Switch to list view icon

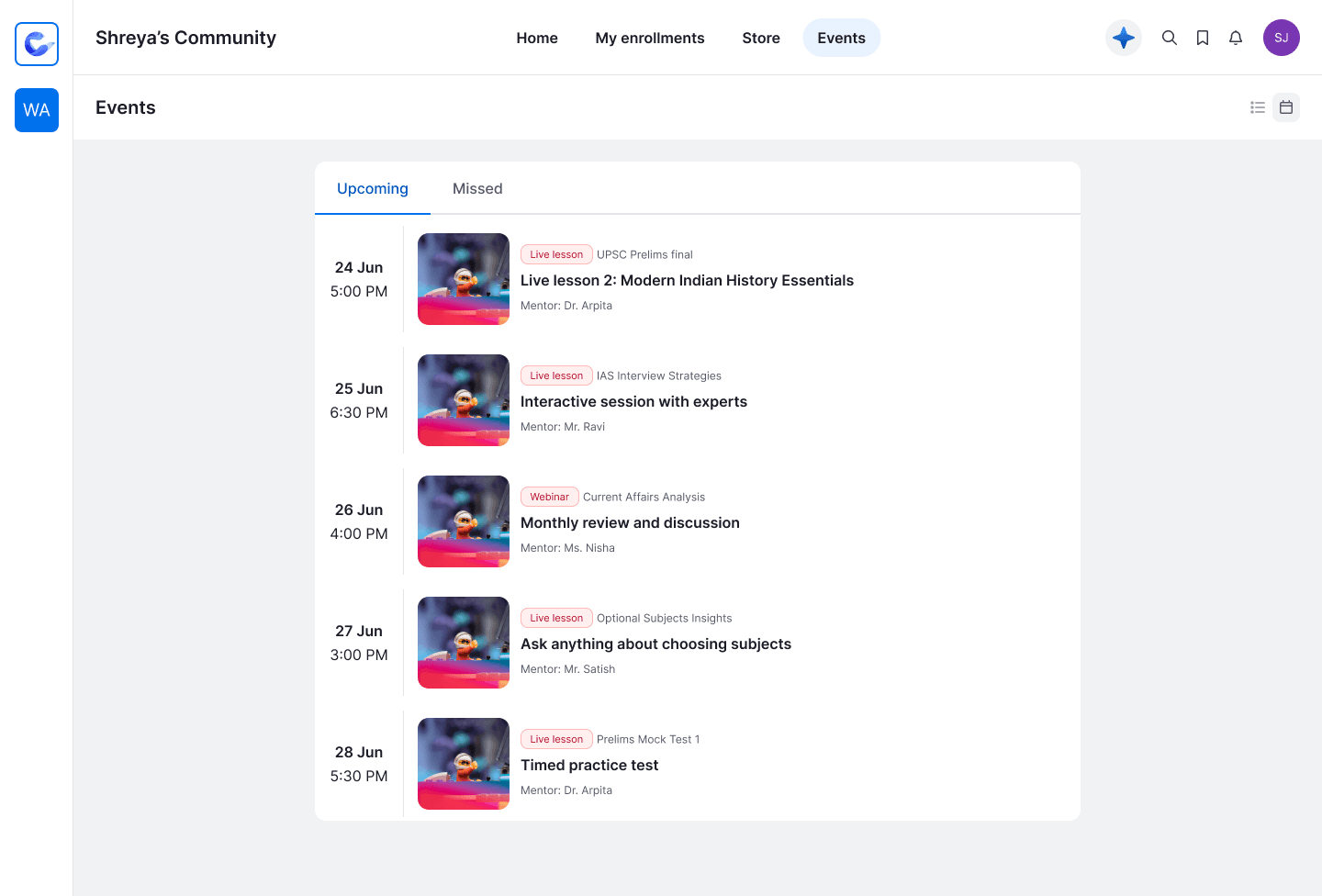1258,107
